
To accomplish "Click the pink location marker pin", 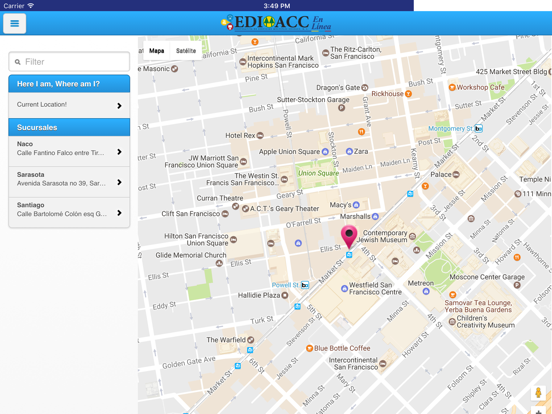I will 349,237.
